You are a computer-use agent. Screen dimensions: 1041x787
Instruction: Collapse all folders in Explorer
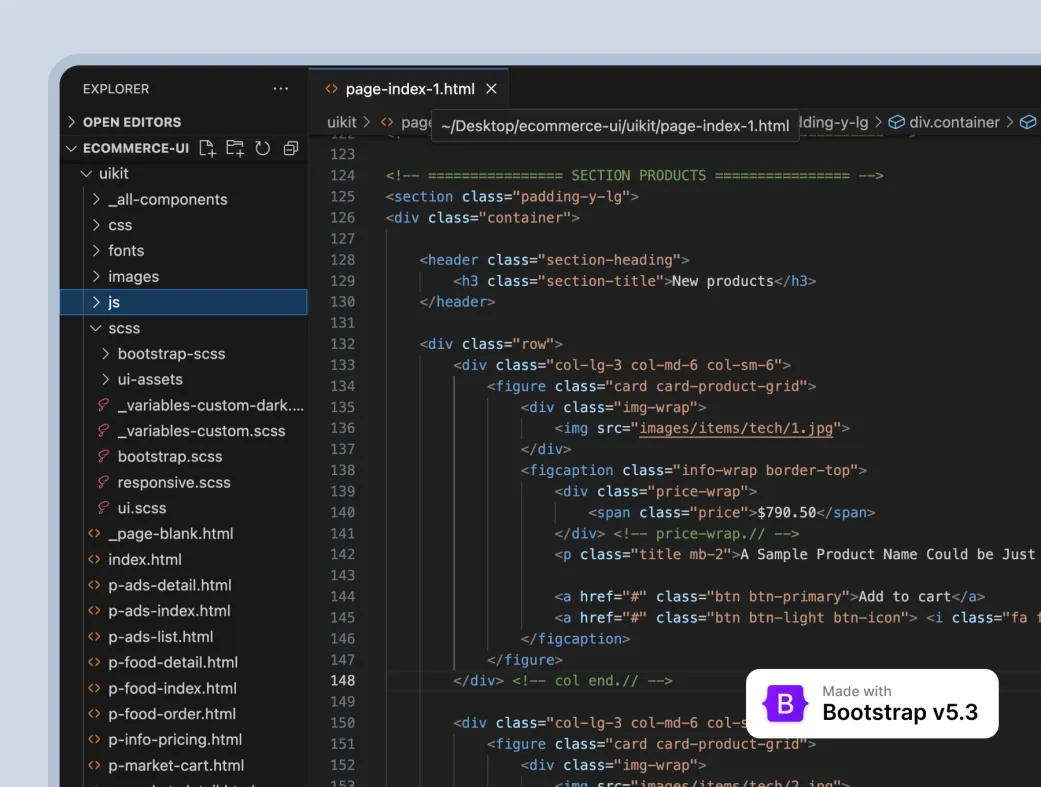[x=291, y=148]
